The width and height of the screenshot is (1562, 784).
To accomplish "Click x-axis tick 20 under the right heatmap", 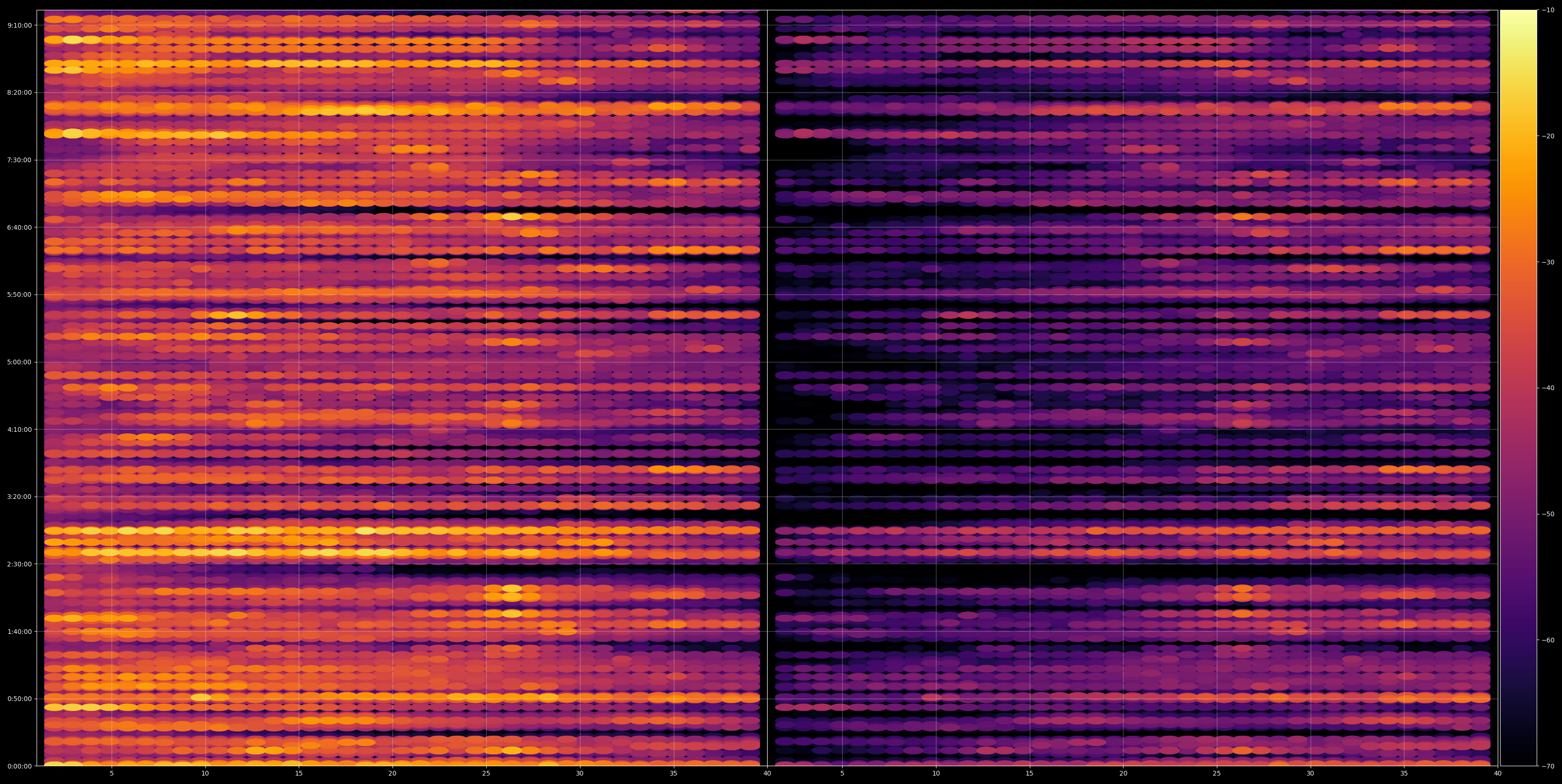I will pyautogui.click(x=1123, y=774).
